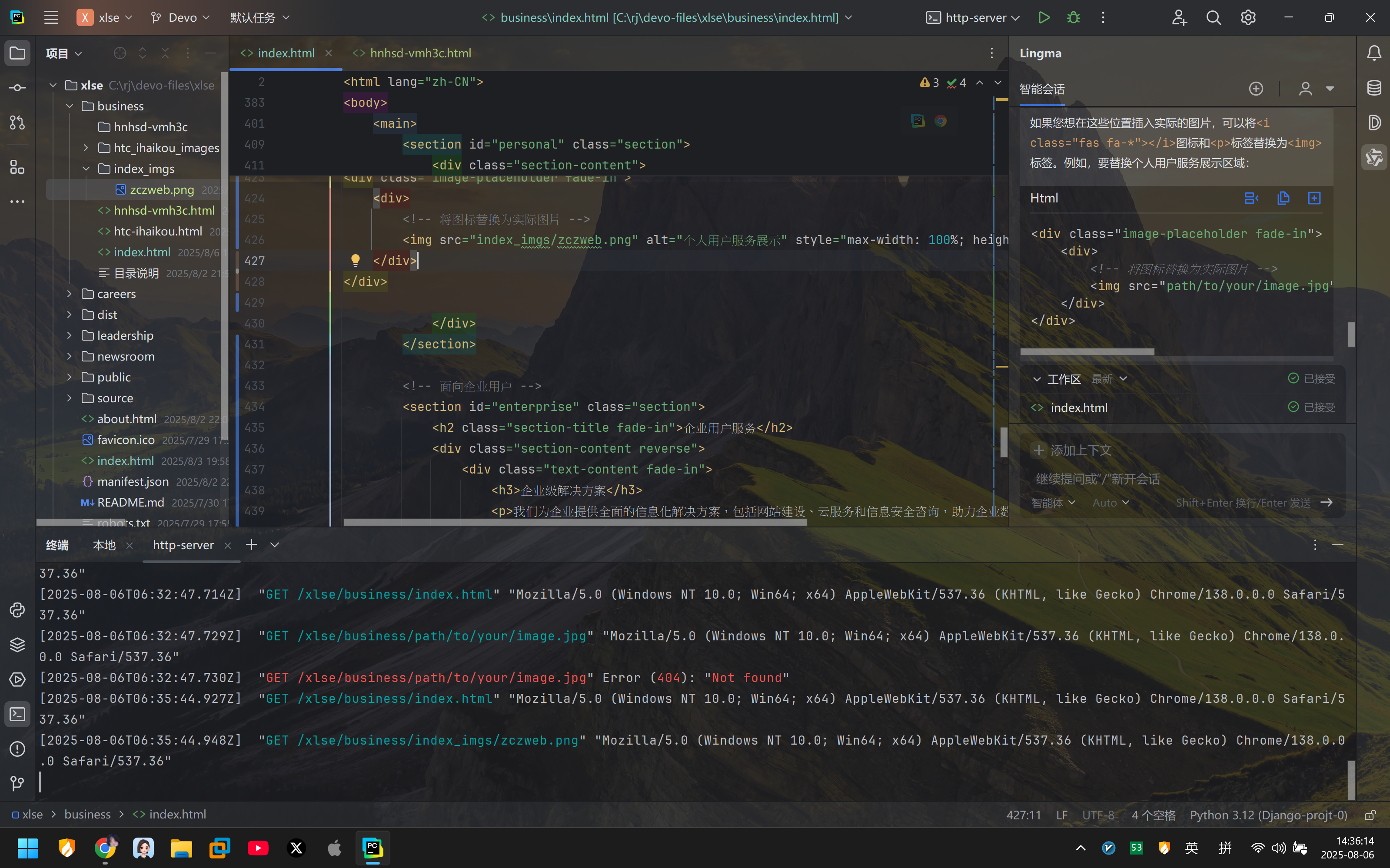Toggle the Project tool window folder button
The width and height of the screenshot is (1390, 868).
(17, 53)
